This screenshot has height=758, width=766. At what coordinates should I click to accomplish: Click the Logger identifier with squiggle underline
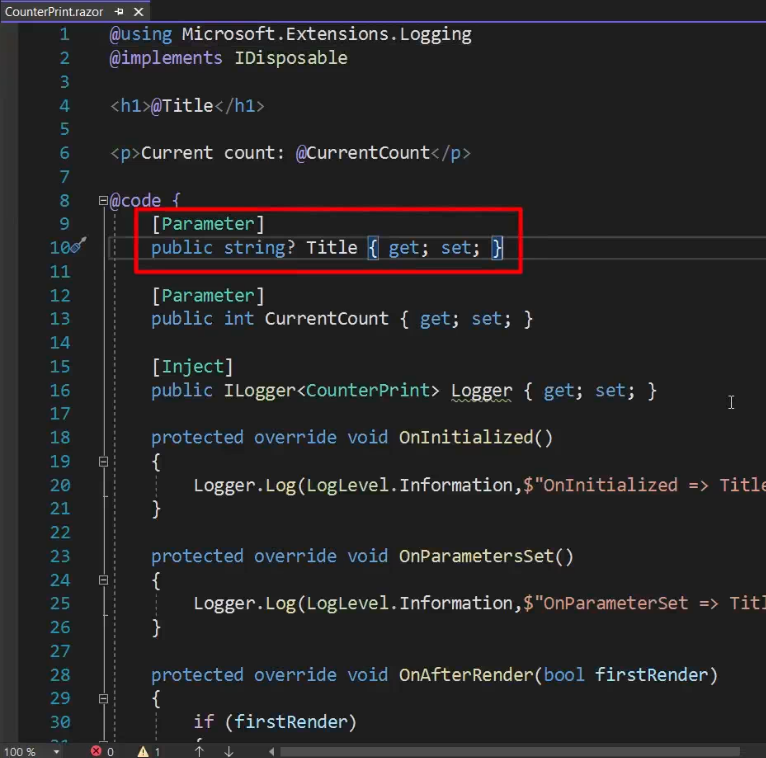click(x=481, y=391)
